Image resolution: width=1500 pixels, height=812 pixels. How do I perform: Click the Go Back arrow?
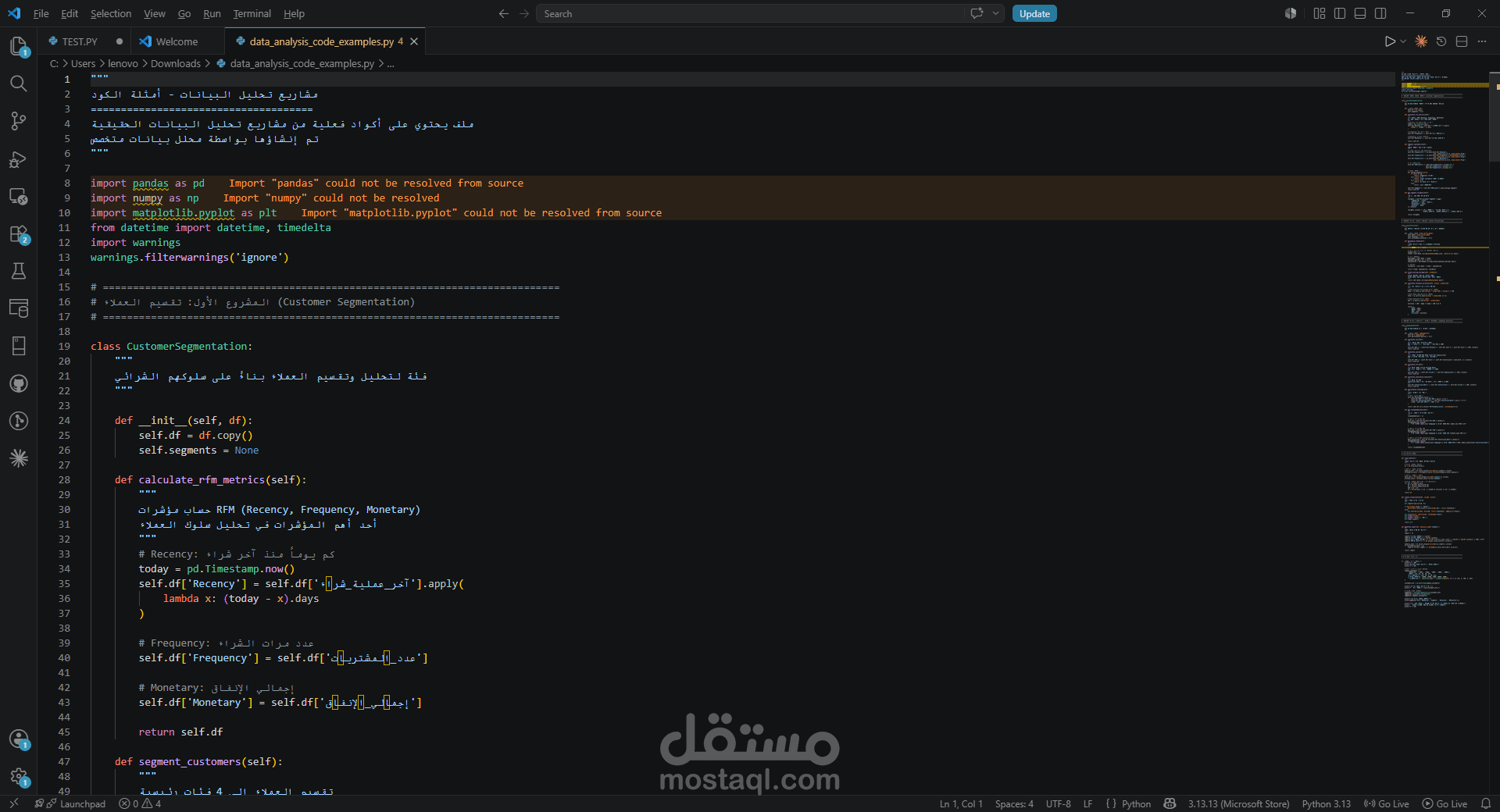click(x=504, y=13)
